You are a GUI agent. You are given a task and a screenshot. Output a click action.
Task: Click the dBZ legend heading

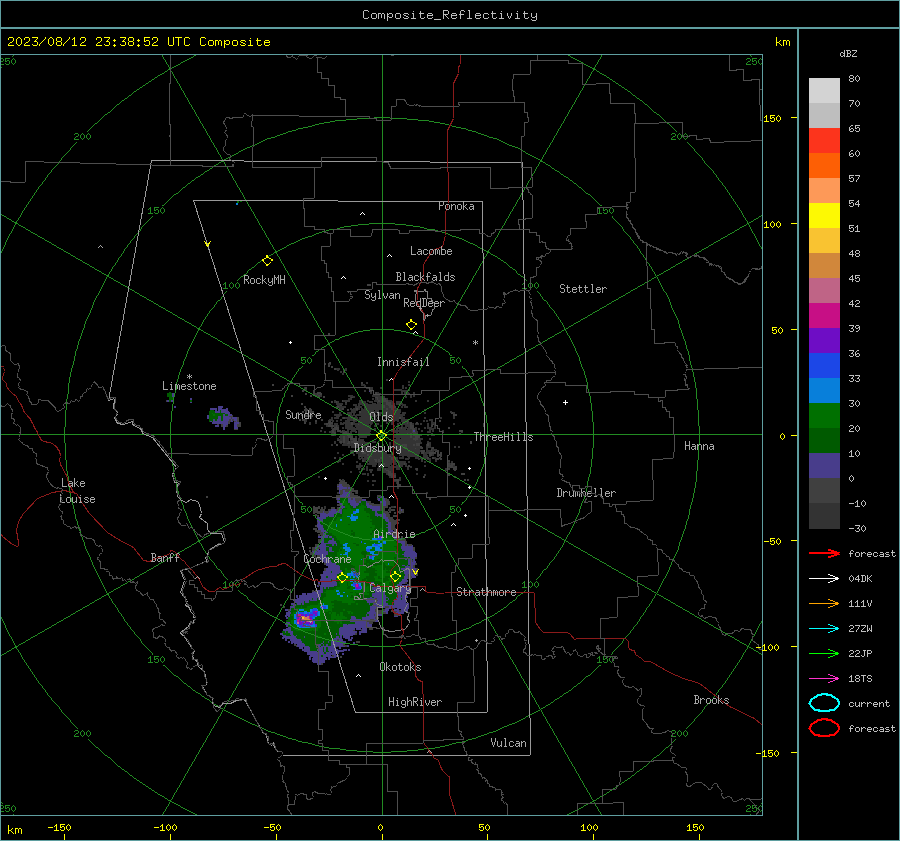848,54
